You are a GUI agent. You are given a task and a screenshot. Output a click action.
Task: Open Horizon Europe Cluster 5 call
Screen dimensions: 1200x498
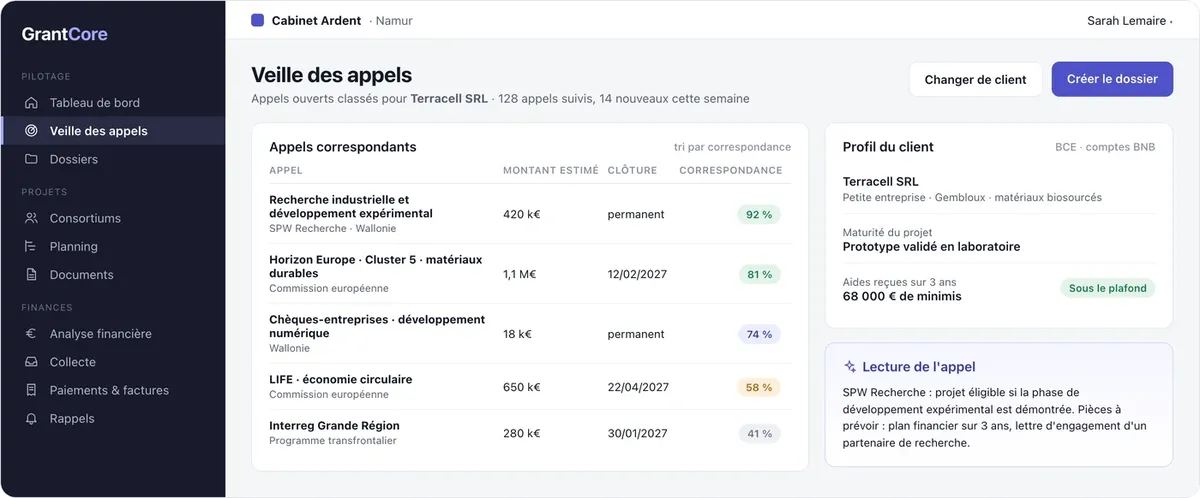(x=530, y=274)
